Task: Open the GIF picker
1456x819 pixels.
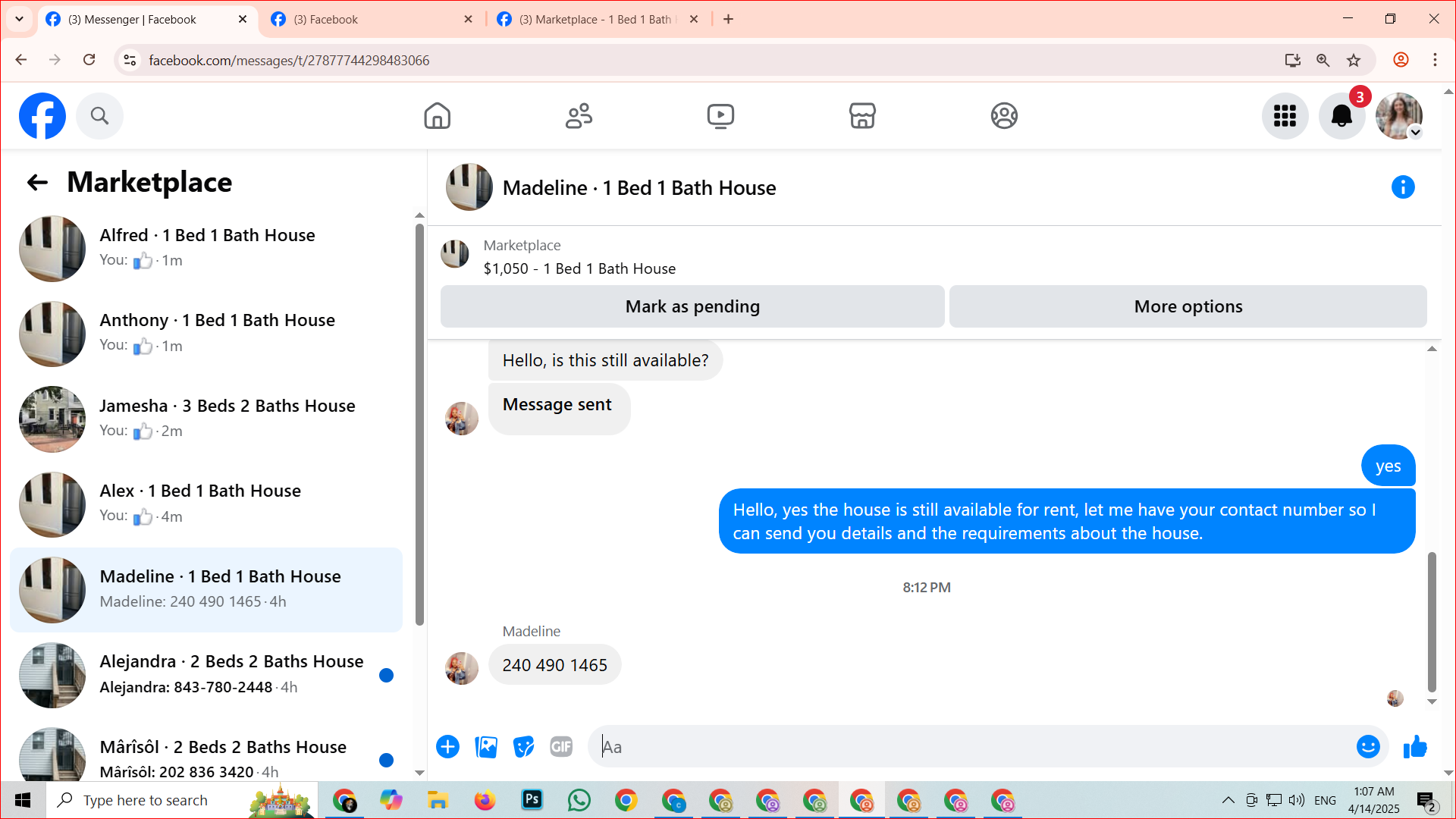Action: [561, 747]
